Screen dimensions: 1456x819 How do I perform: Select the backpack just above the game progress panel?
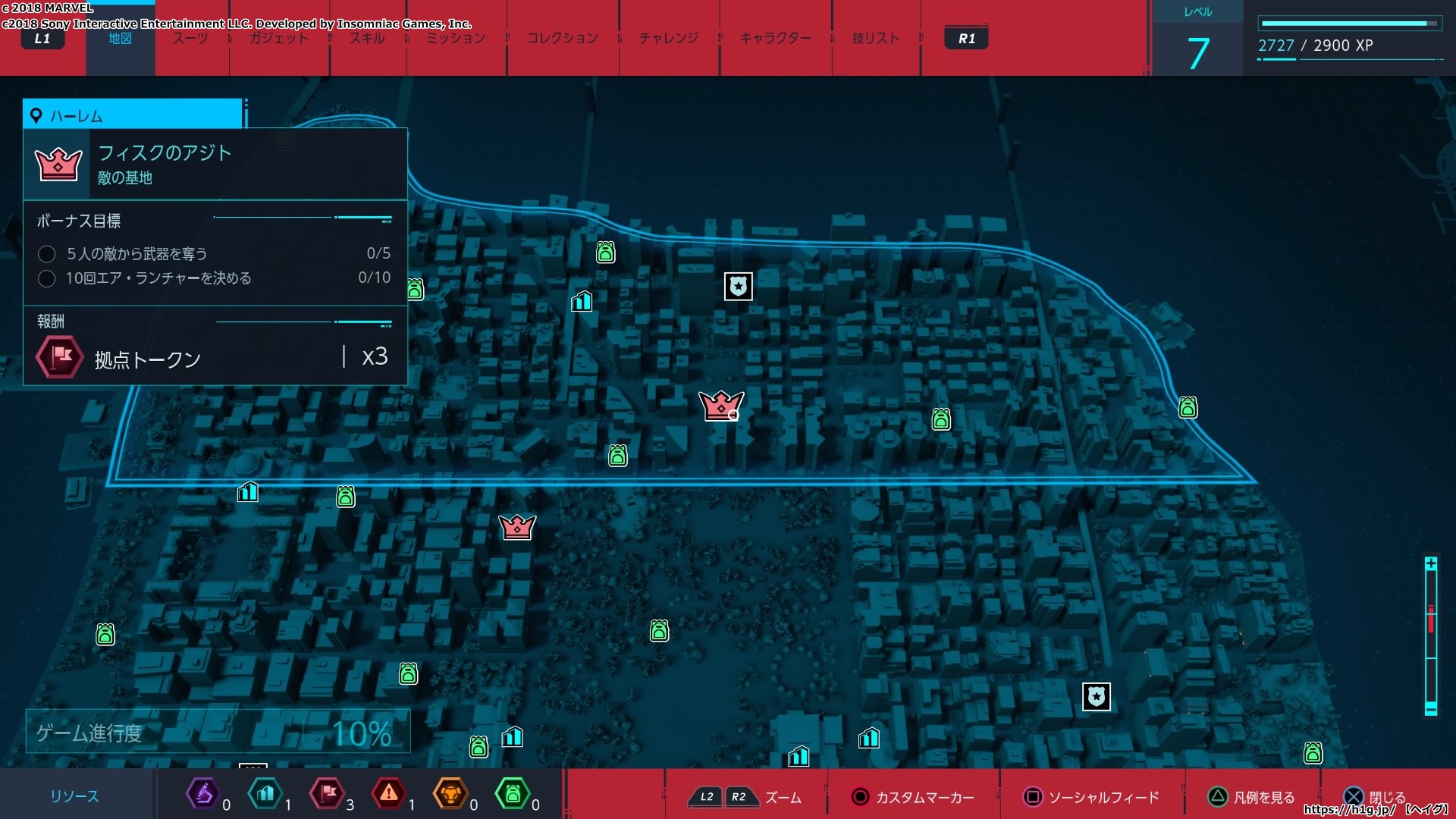tap(408, 673)
